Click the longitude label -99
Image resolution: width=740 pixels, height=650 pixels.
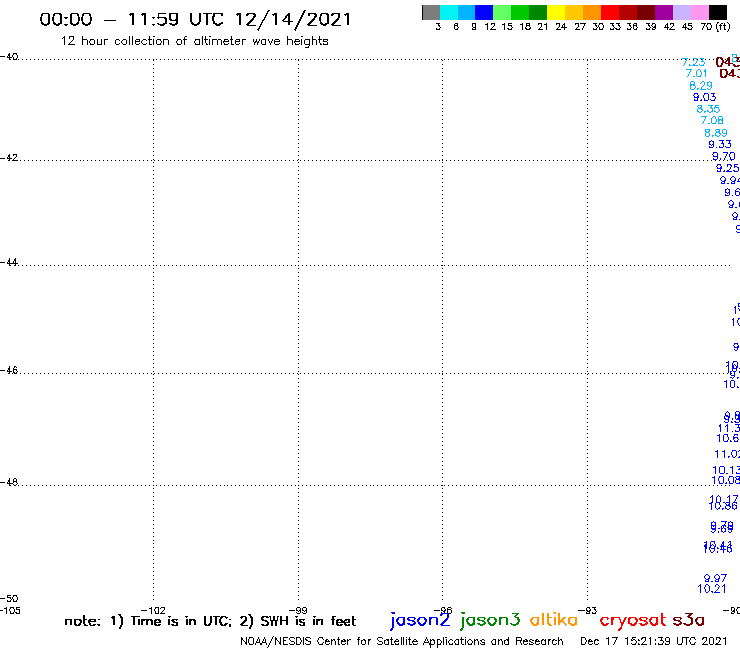pos(298,611)
